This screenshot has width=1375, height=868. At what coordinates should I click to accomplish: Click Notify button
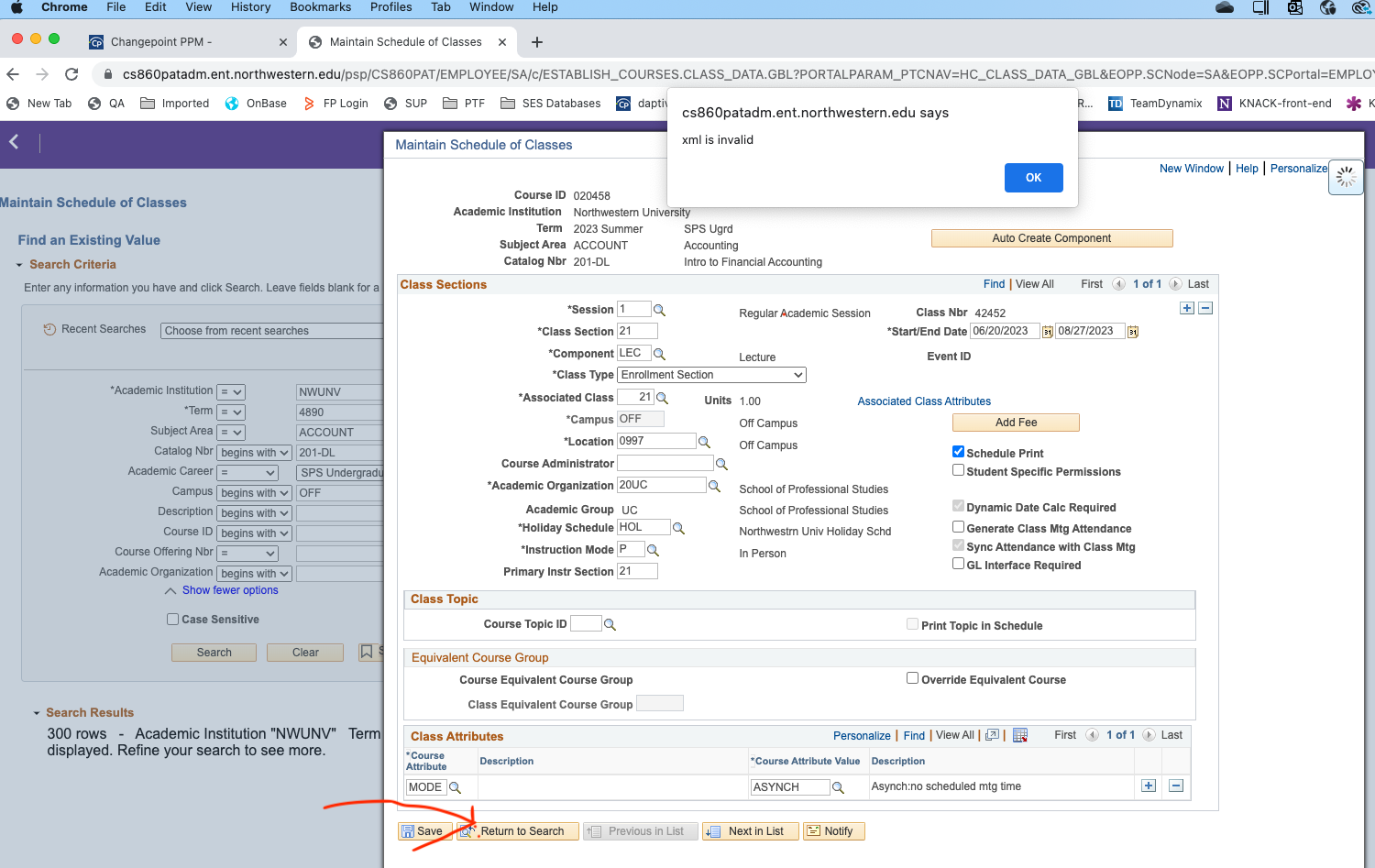coord(833,831)
